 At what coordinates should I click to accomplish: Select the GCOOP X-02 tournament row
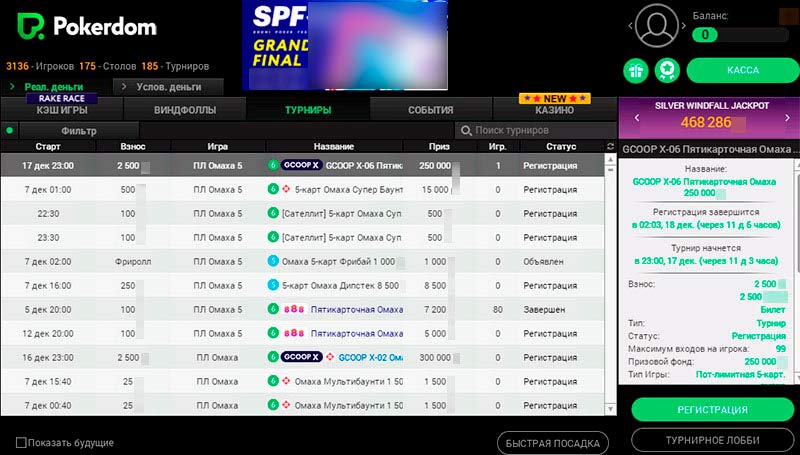coord(302,357)
